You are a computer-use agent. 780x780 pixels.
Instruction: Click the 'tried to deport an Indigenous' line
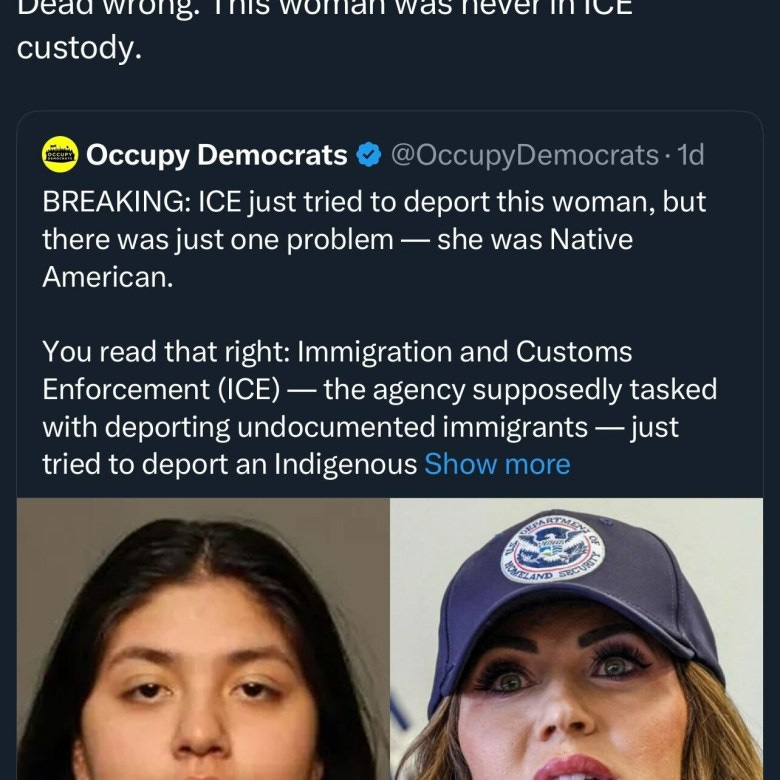(229, 464)
